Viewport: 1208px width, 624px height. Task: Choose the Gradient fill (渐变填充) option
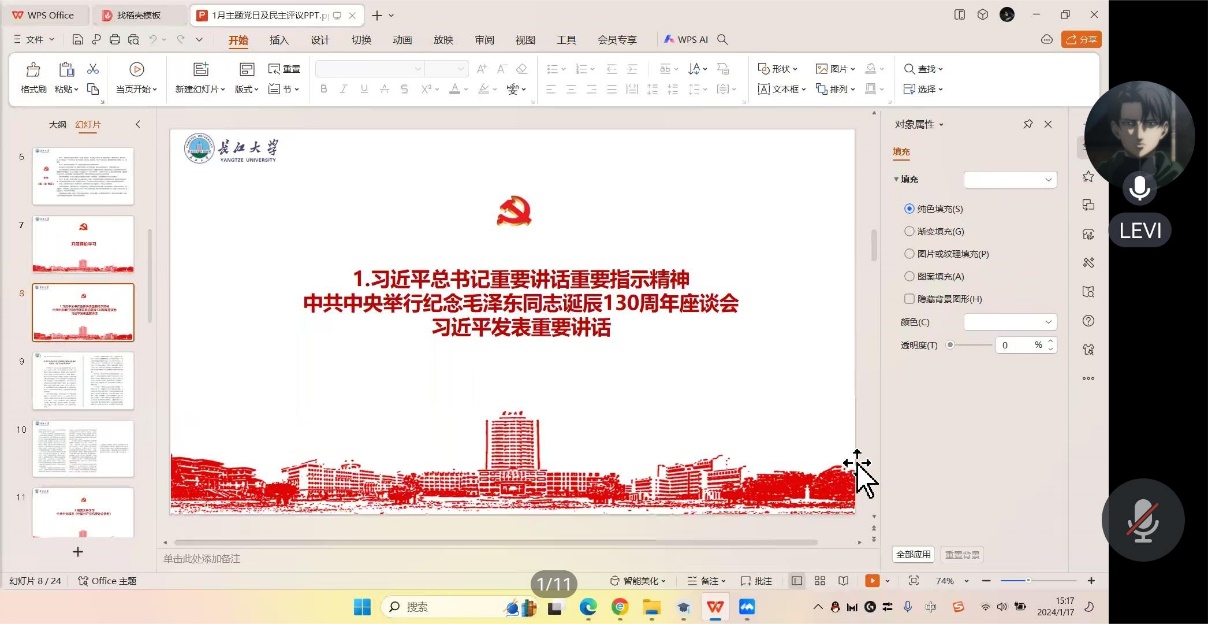point(909,231)
